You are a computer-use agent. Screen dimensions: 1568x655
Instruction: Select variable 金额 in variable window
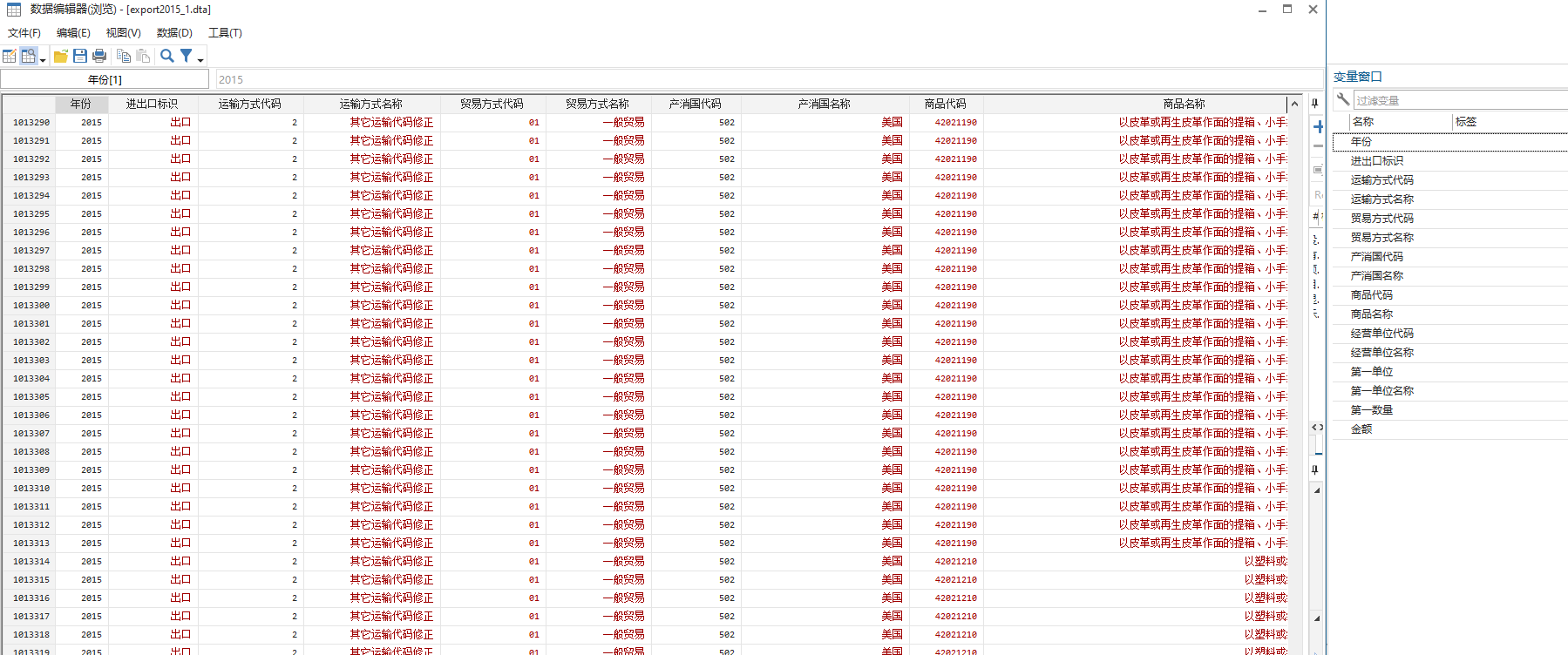(1450, 429)
